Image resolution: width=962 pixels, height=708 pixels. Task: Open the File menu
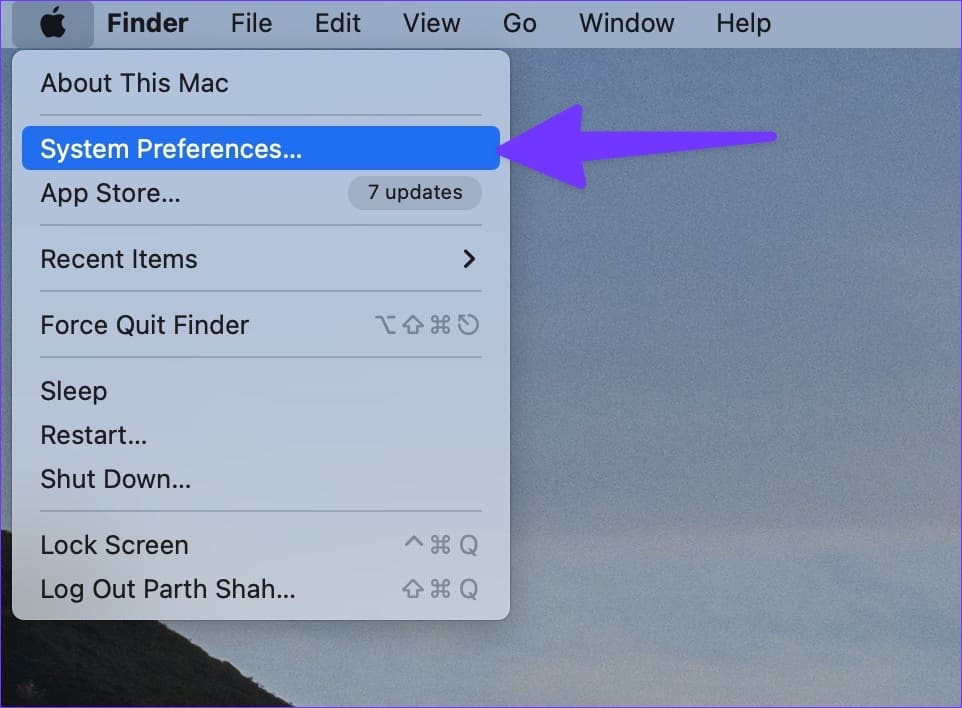[251, 23]
